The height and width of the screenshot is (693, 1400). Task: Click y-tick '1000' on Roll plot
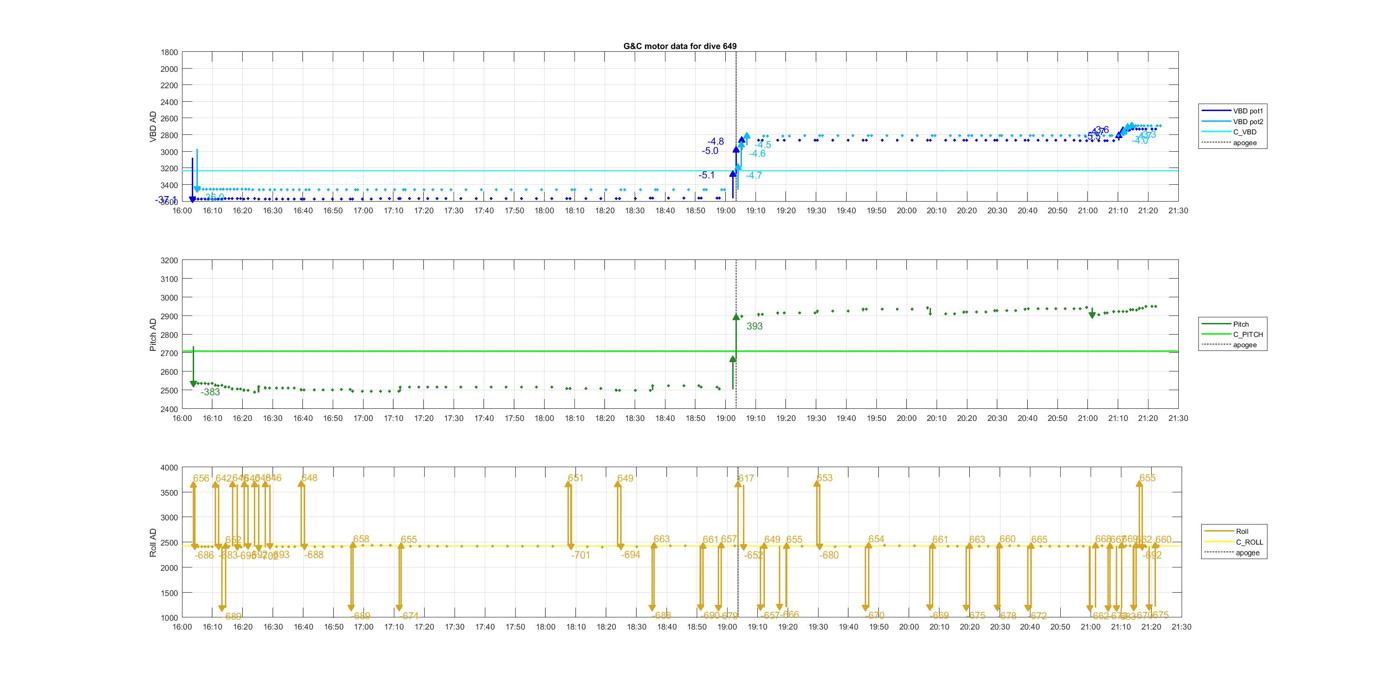168,618
